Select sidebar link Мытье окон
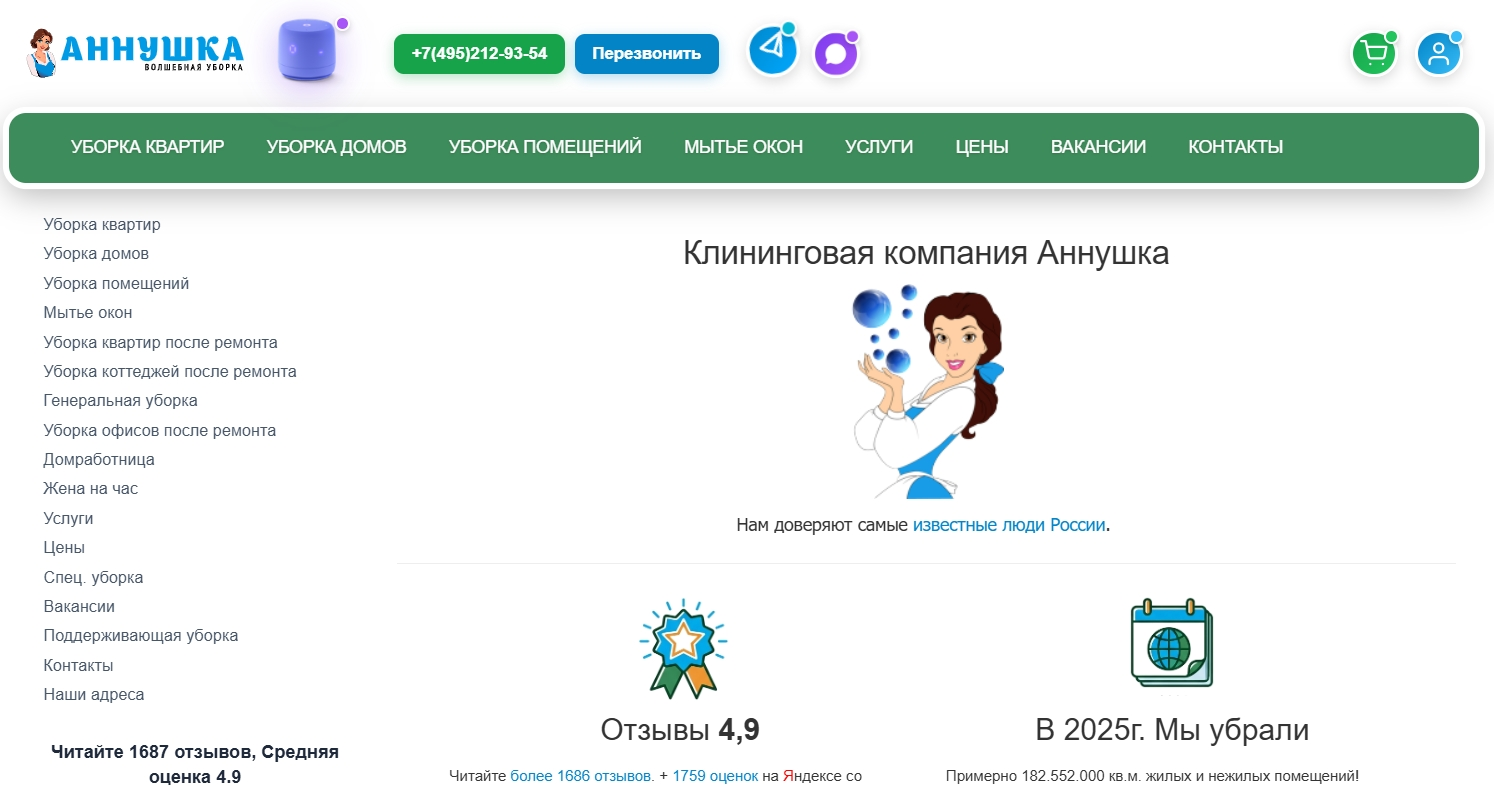Image resolution: width=1494 pixels, height=789 pixels. (88, 313)
